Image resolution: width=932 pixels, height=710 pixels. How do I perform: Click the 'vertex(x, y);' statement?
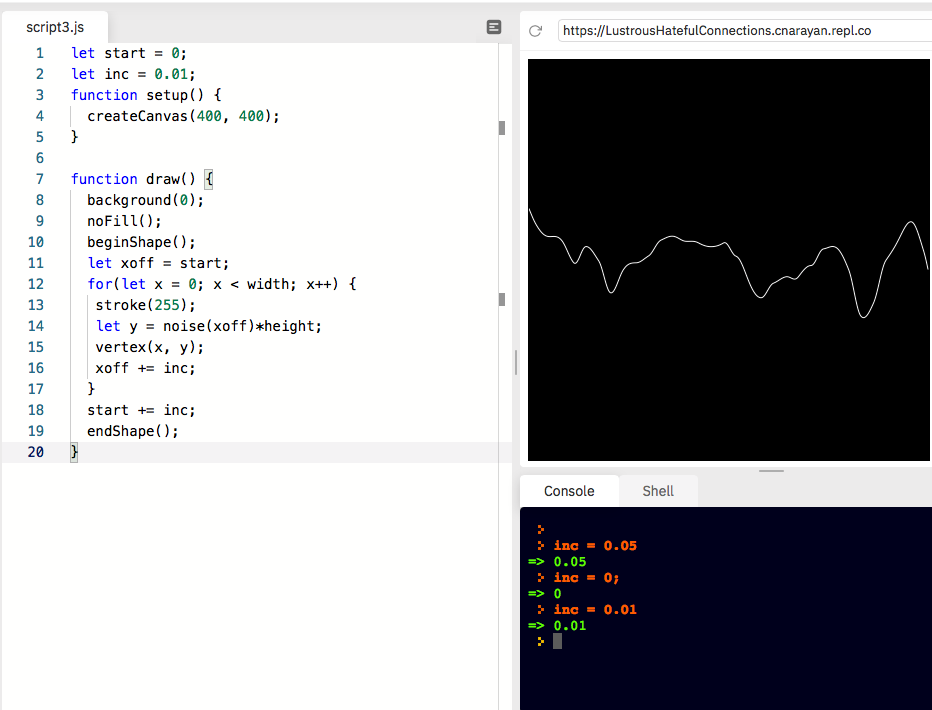[150, 347]
